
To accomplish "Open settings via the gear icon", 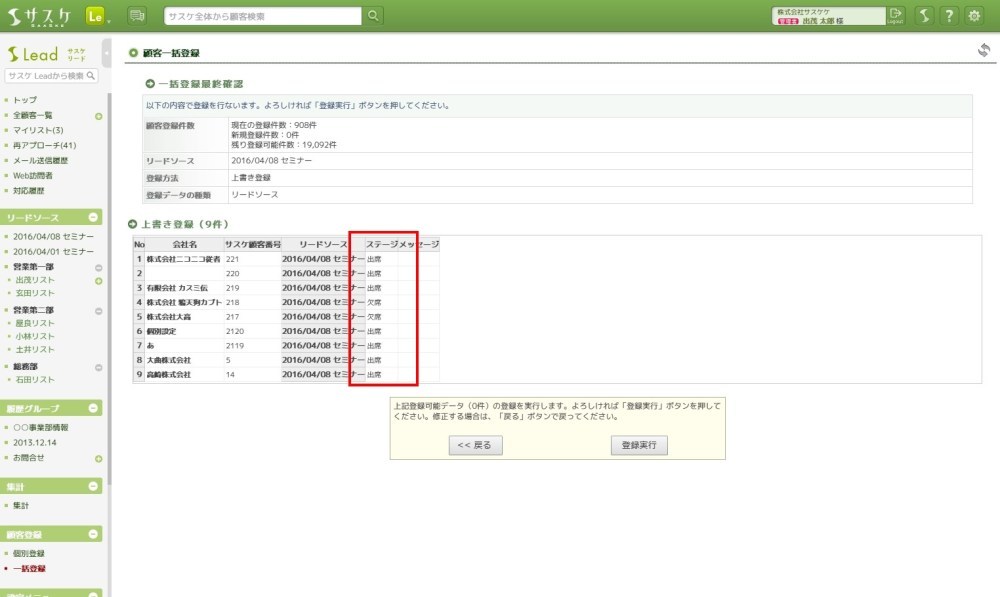I will pos(974,15).
